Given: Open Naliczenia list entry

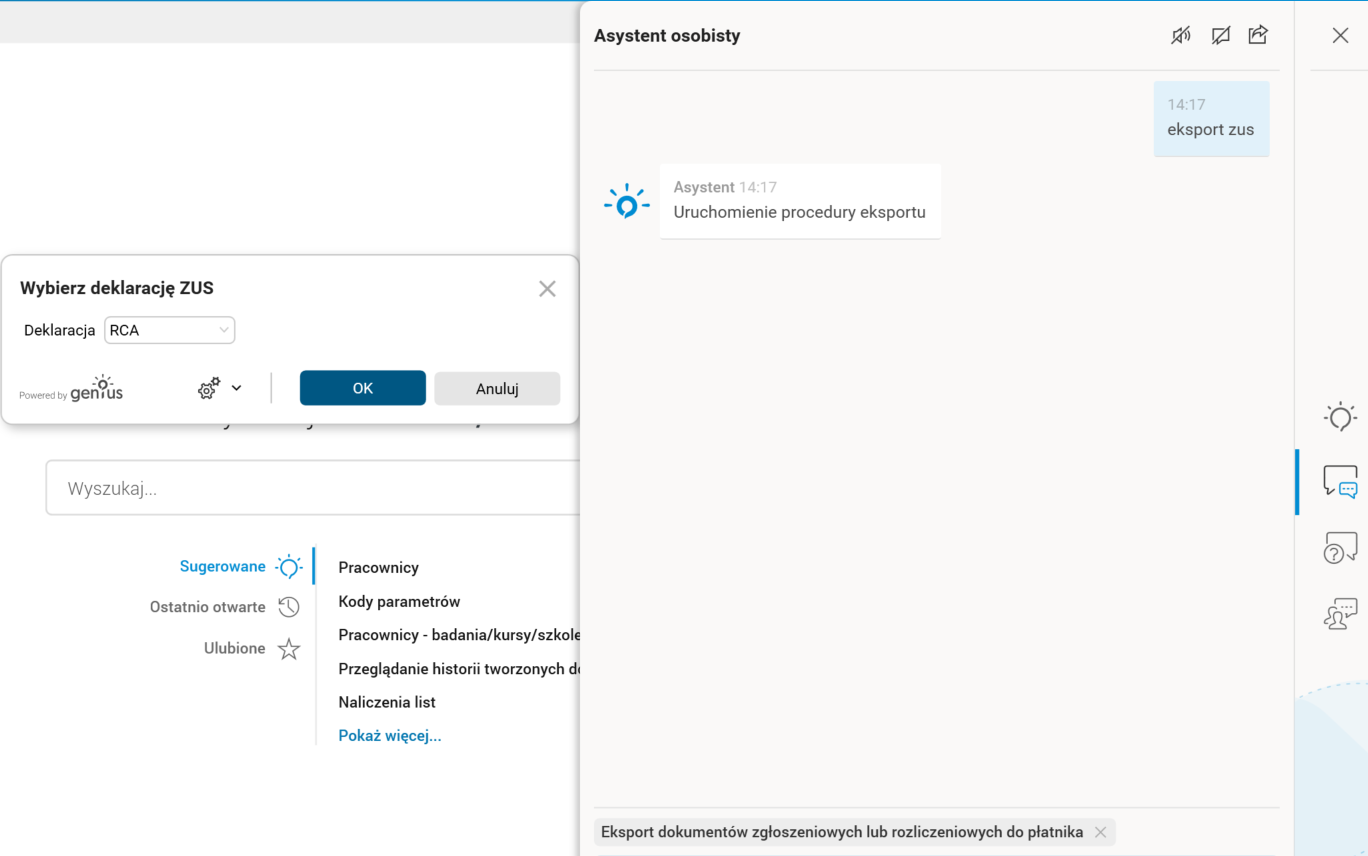Looking at the screenshot, I should [x=387, y=702].
